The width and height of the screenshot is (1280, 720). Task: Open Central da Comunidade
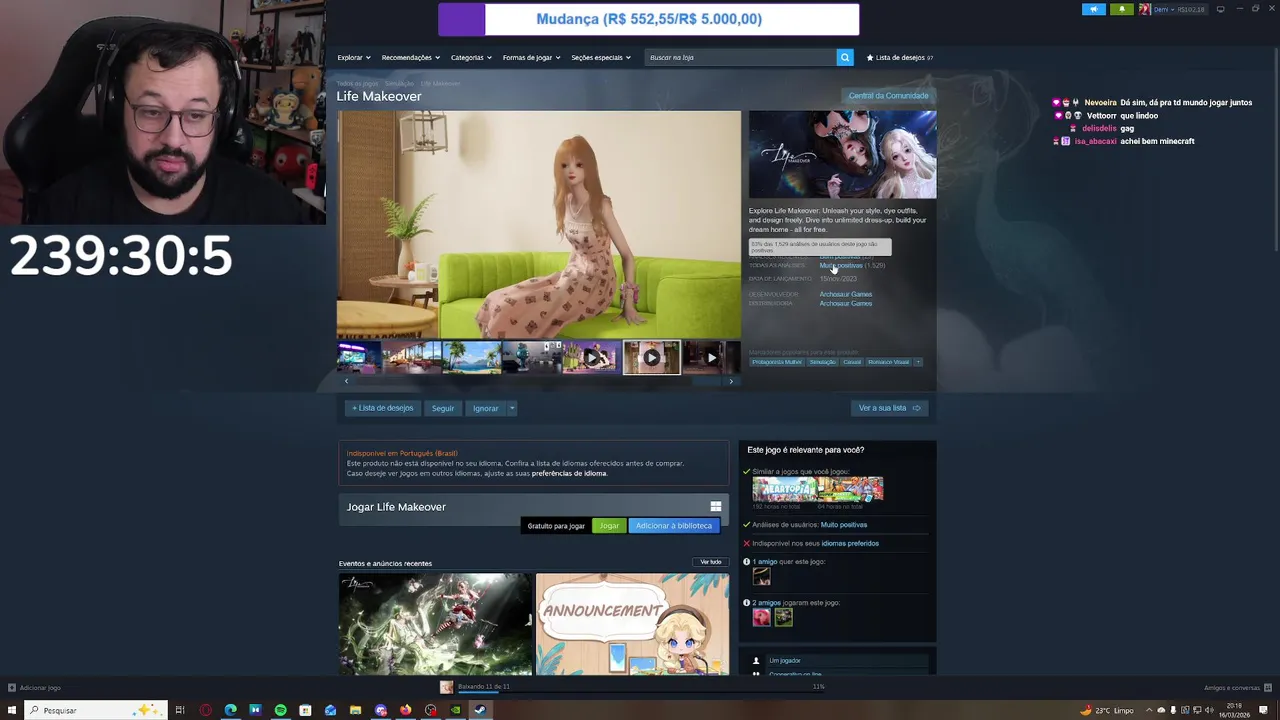[x=888, y=96]
